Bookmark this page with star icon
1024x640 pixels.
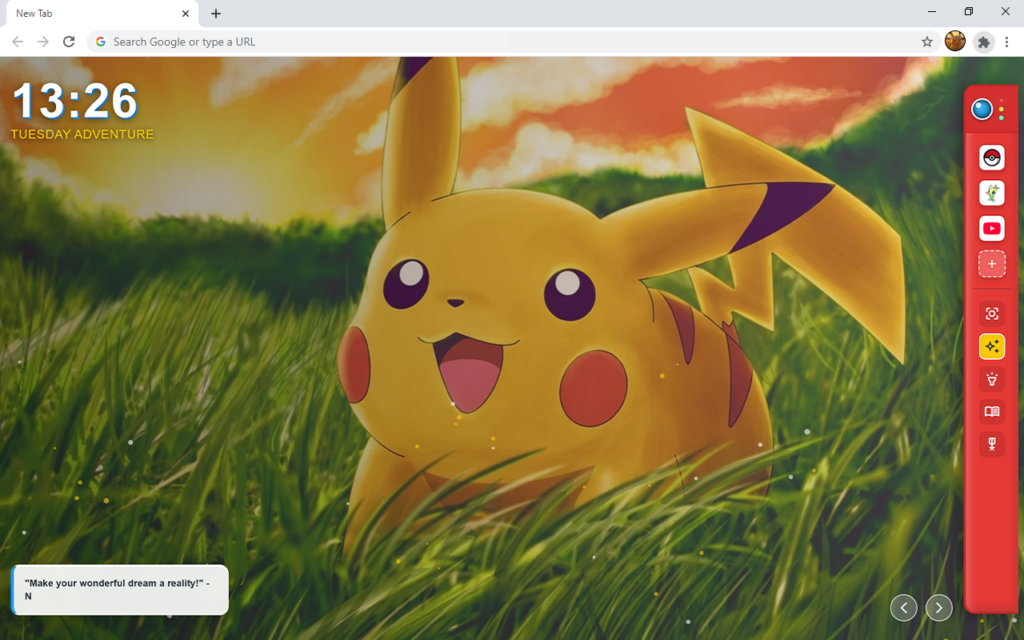[927, 42]
